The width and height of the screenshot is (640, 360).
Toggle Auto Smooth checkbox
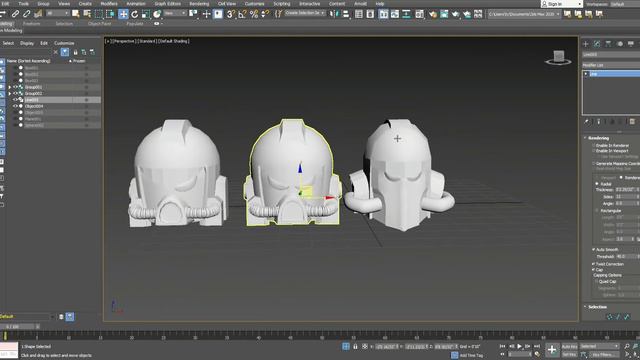(x=593, y=249)
